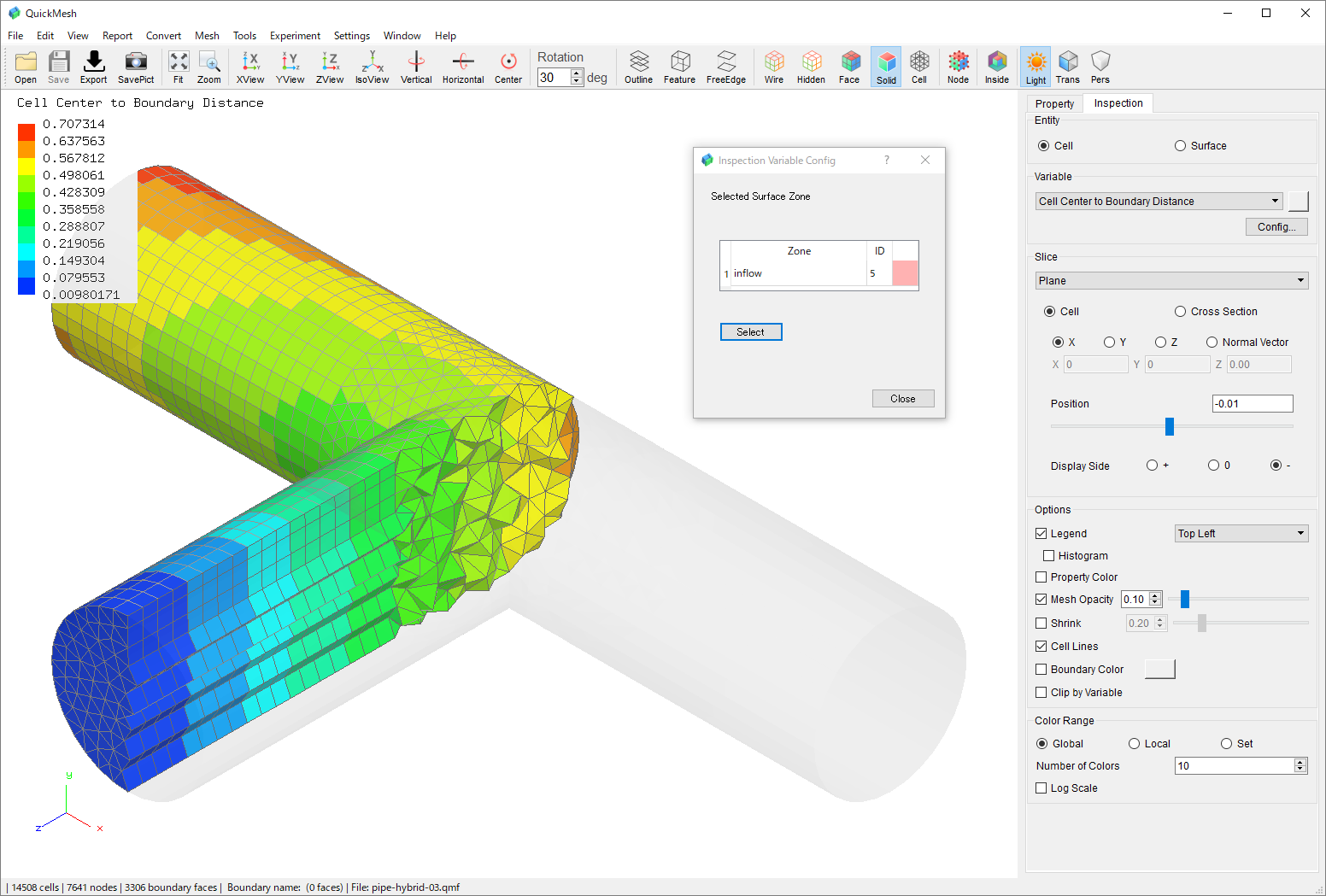Image resolution: width=1326 pixels, height=896 pixels.
Task: Open the Slice Plane dropdown
Action: coord(1171,281)
